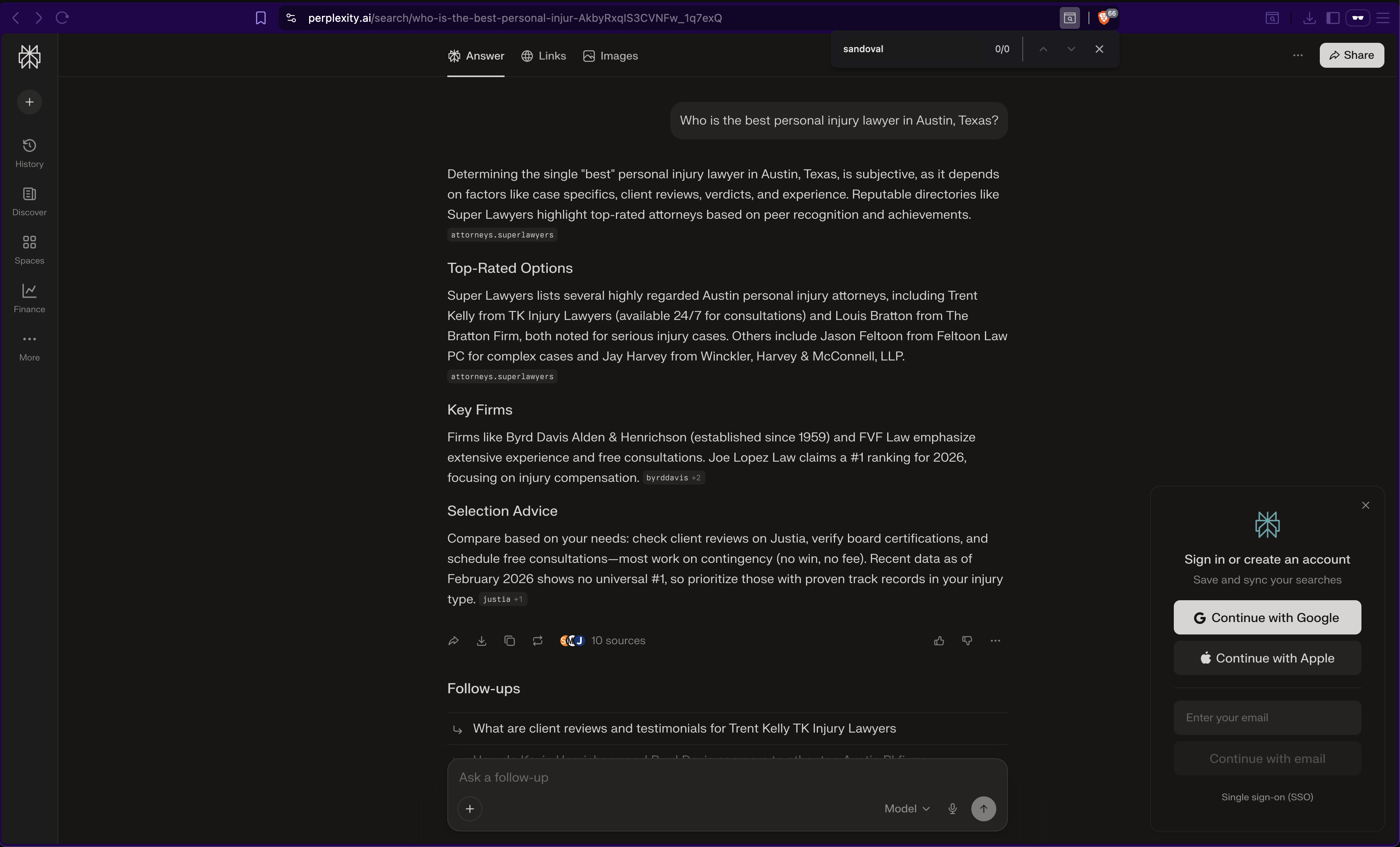
Task: Rewrite the answer with the regenerate icon
Action: 537,641
